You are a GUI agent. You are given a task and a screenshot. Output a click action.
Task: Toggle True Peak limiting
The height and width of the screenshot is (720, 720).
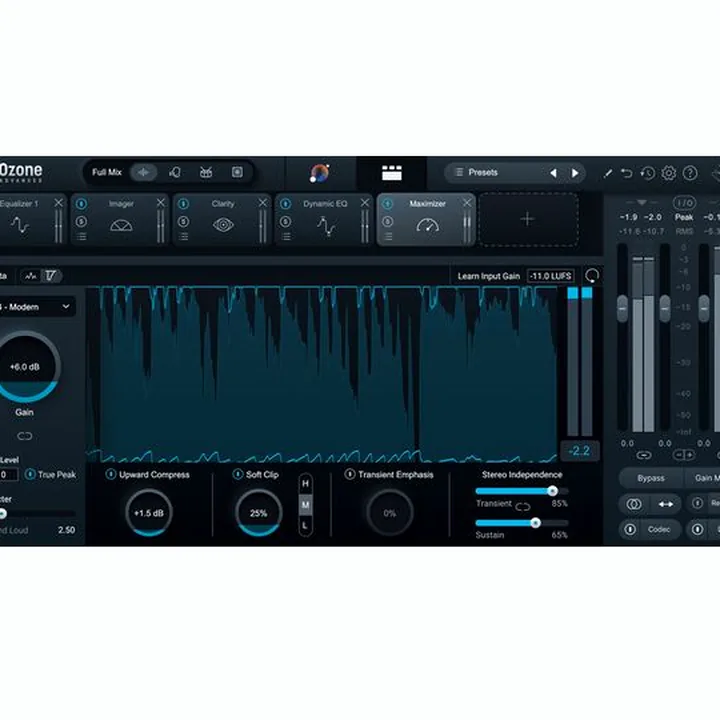point(30,474)
